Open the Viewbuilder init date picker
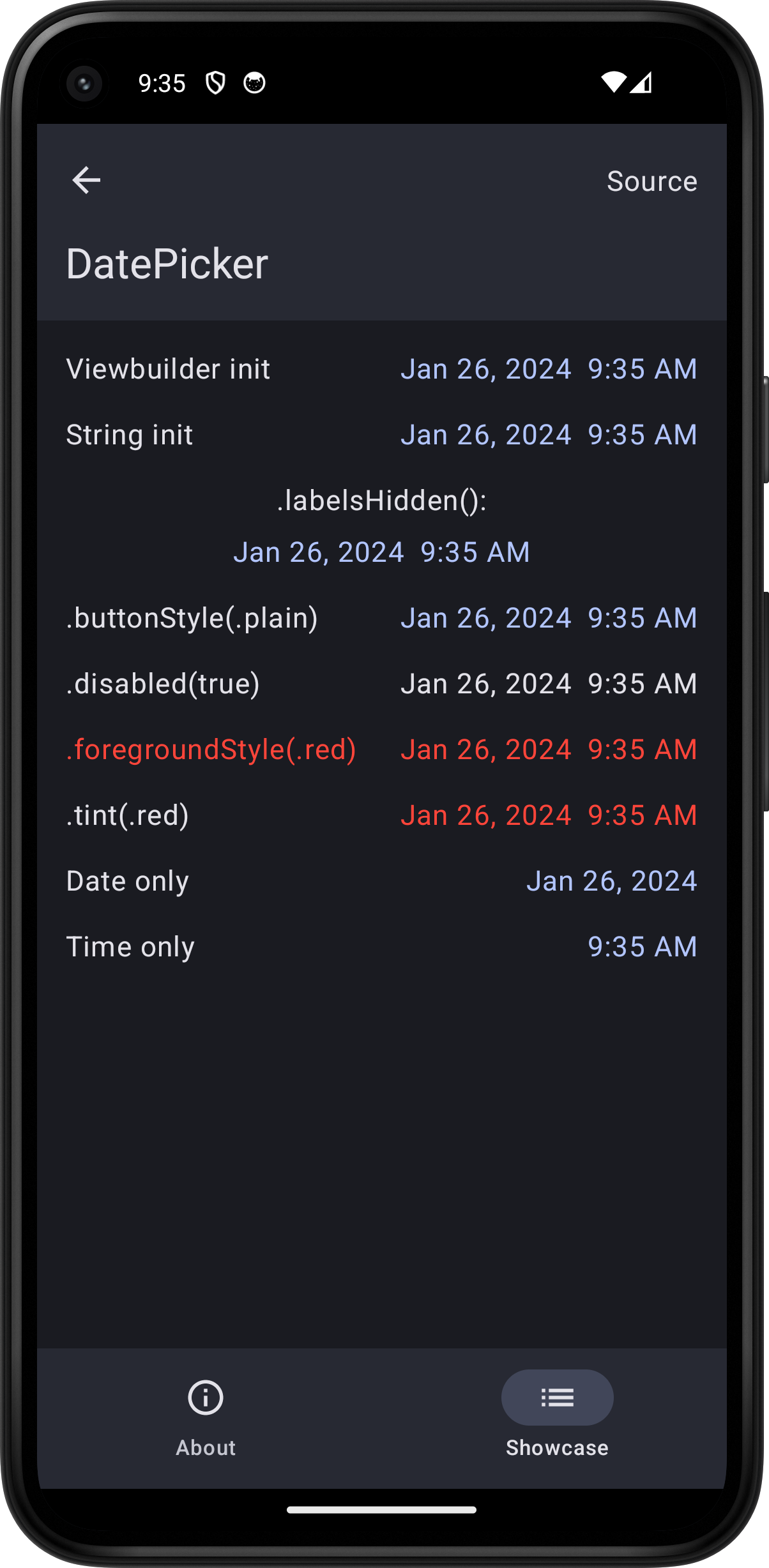Viewport: 769px width, 1568px height. [x=549, y=368]
